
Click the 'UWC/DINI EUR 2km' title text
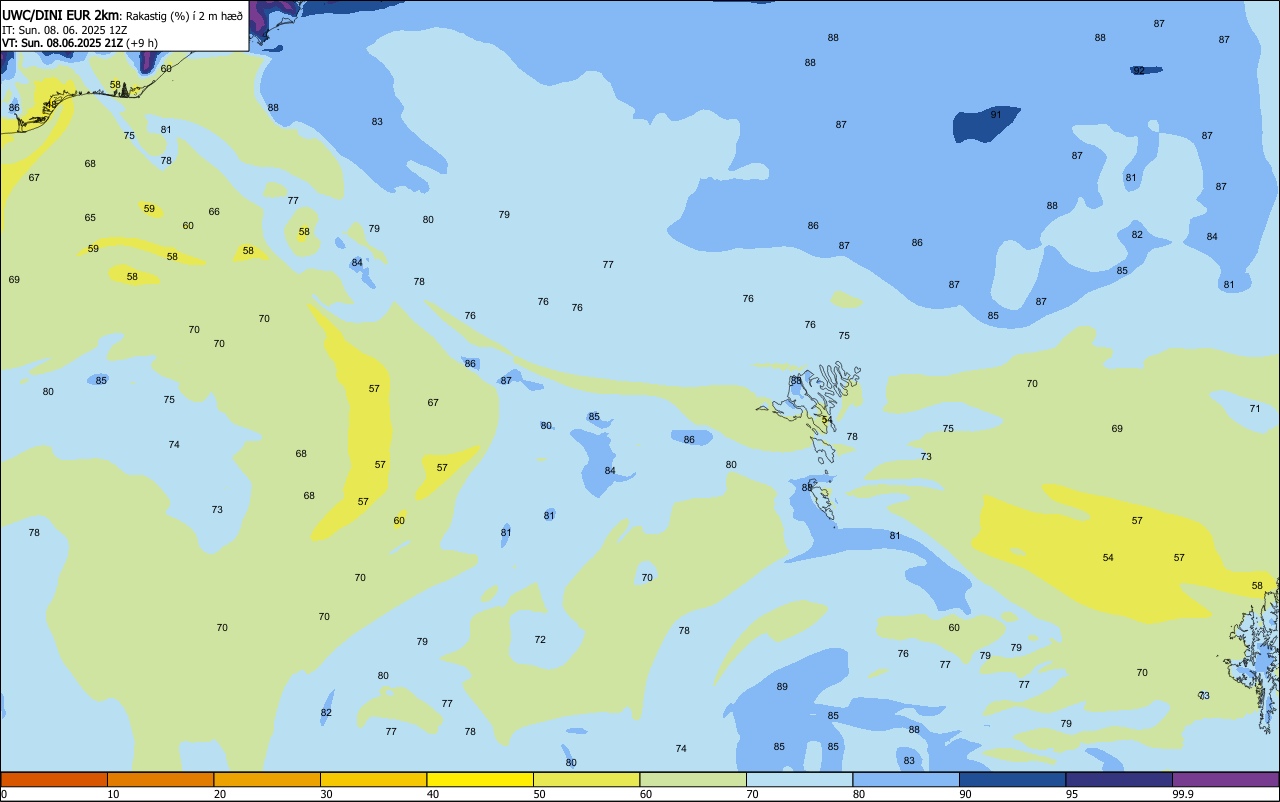tap(60, 15)
